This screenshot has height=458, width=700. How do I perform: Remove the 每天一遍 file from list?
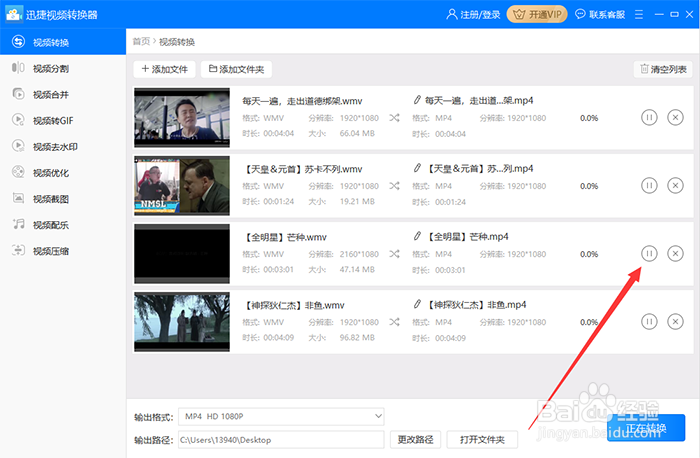675,118
